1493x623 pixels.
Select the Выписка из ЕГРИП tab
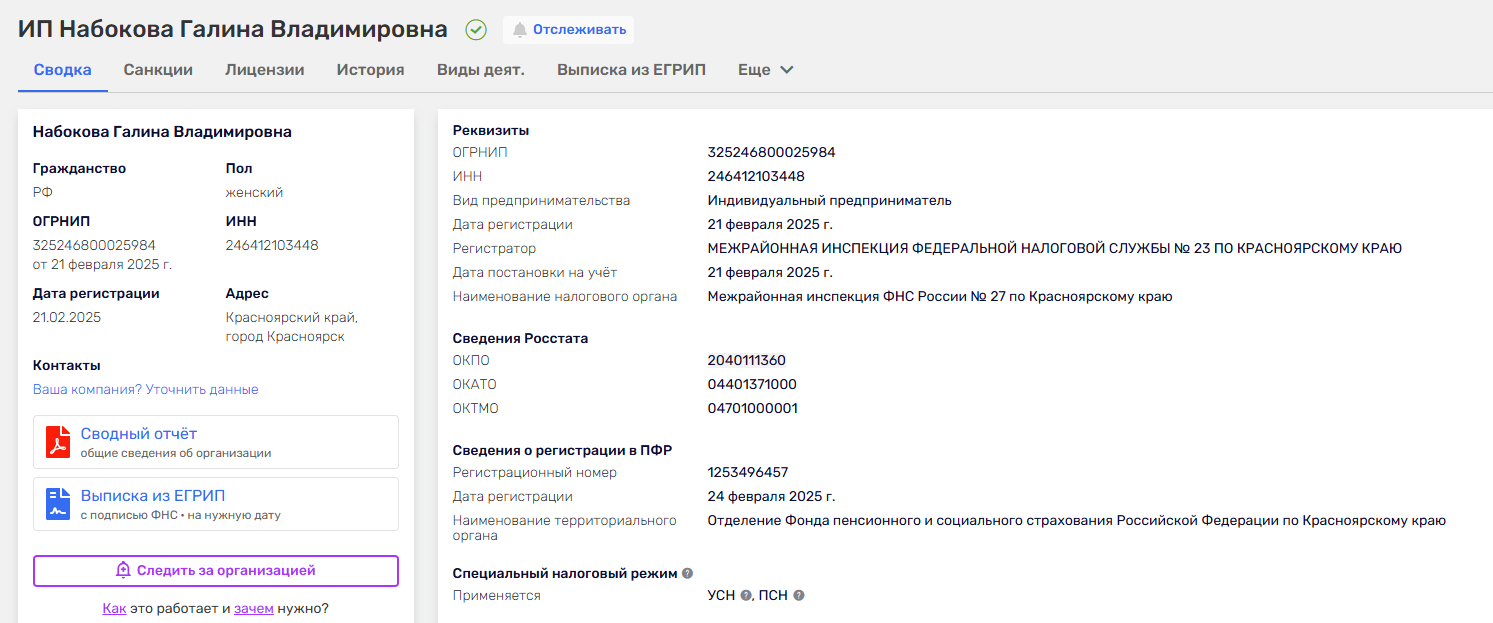[x=631, y=70]
